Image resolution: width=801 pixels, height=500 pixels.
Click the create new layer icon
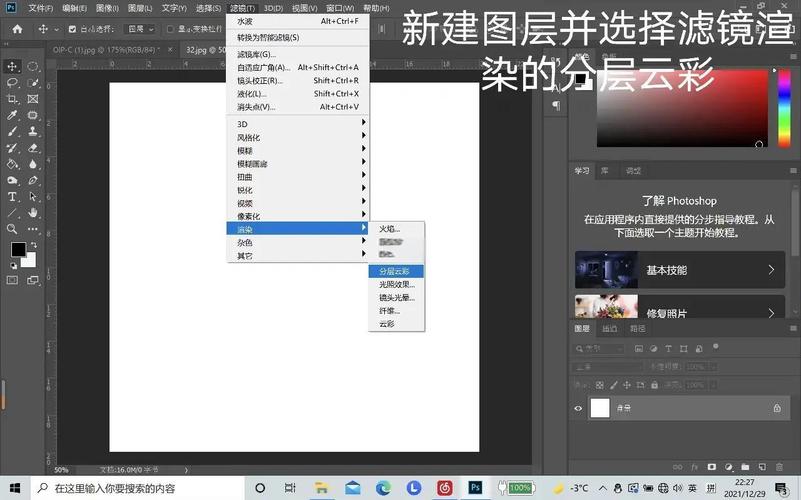click(x=762, y=467)
